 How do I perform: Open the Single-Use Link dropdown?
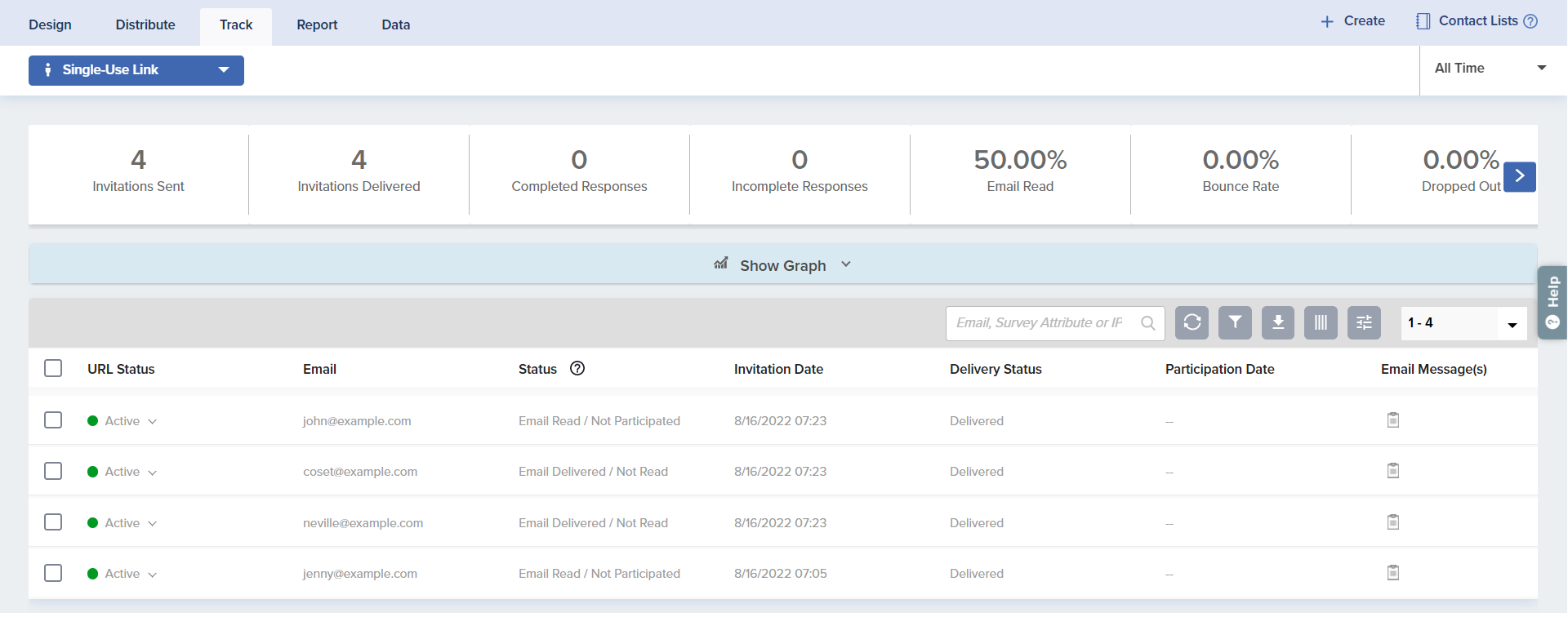(136, 70)
